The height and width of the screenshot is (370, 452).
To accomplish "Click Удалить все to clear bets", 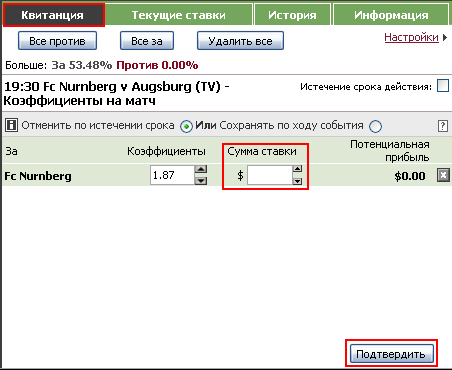I will (240, 41).
